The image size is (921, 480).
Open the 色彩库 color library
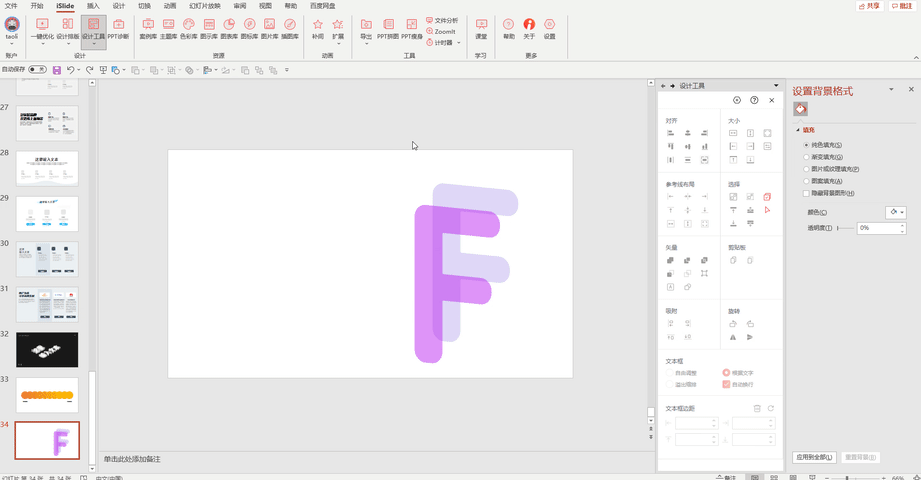(189, 28)
